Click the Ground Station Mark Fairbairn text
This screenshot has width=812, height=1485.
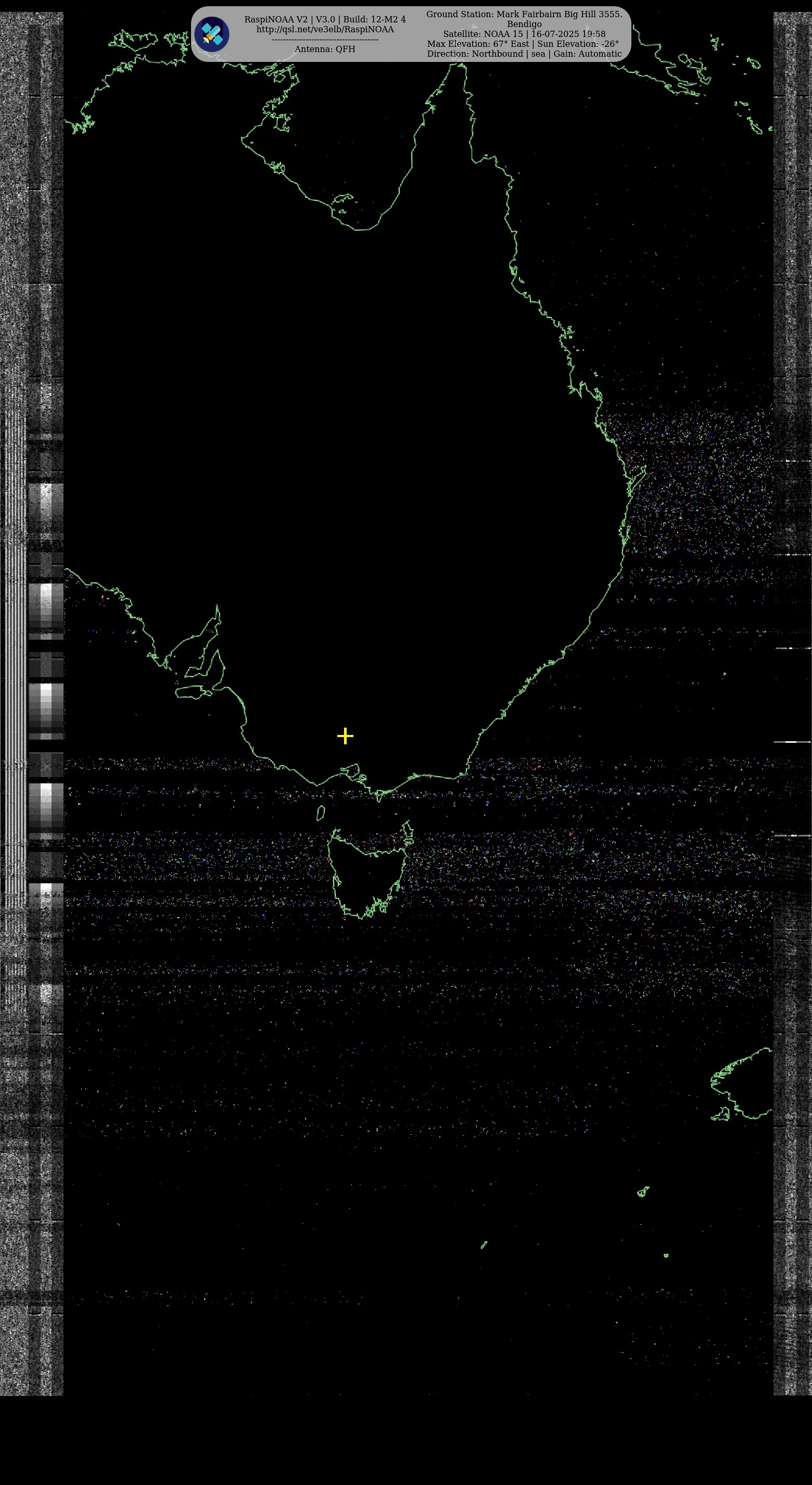tap(524, 15)
